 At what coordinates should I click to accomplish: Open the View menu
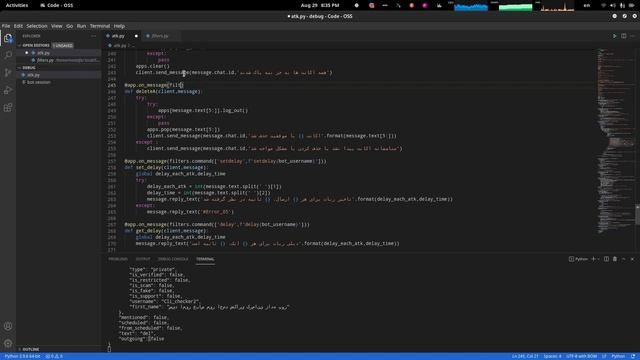coord(56,26)
